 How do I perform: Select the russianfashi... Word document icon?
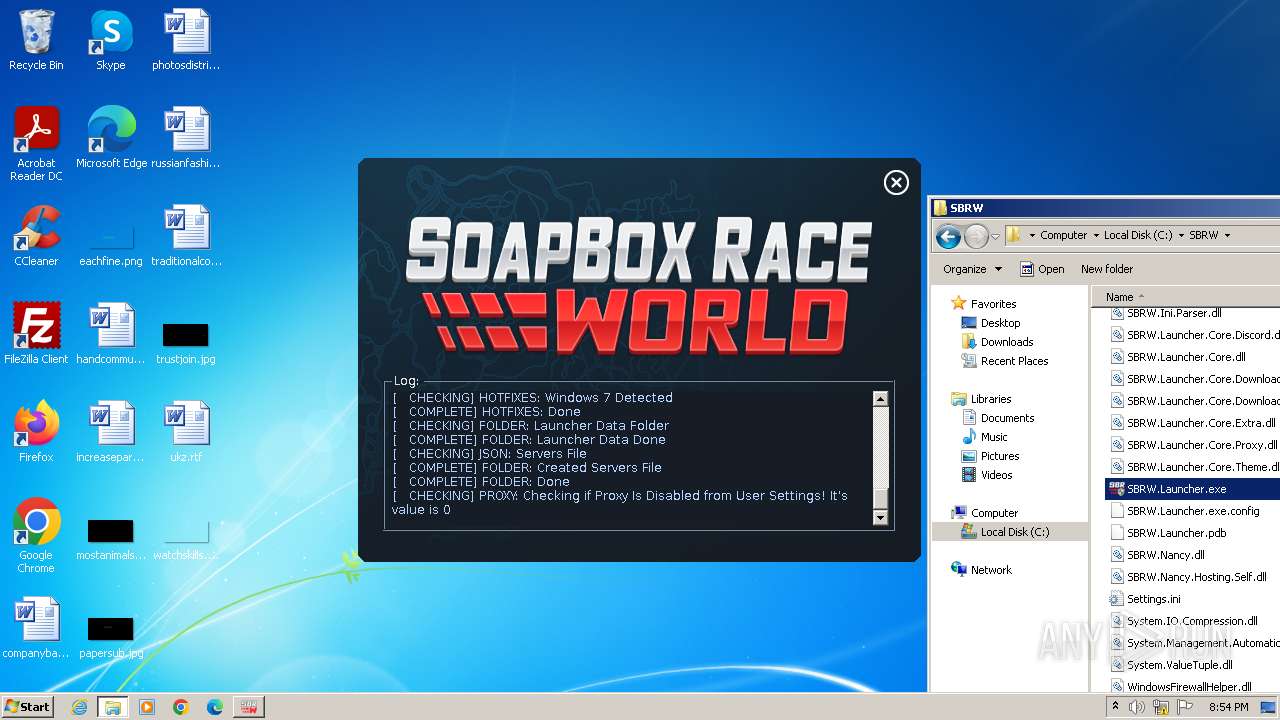coord(186,138)
